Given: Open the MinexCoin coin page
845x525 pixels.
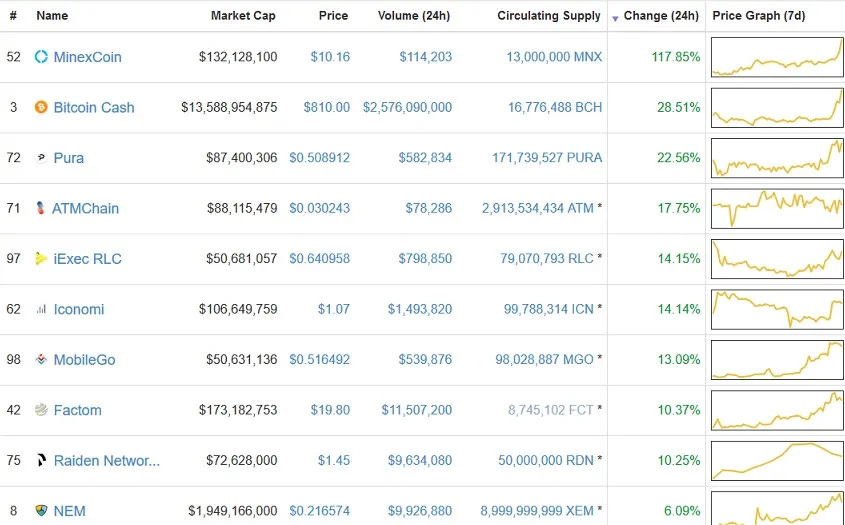Looking at the screenshot, I should [87, 57].
